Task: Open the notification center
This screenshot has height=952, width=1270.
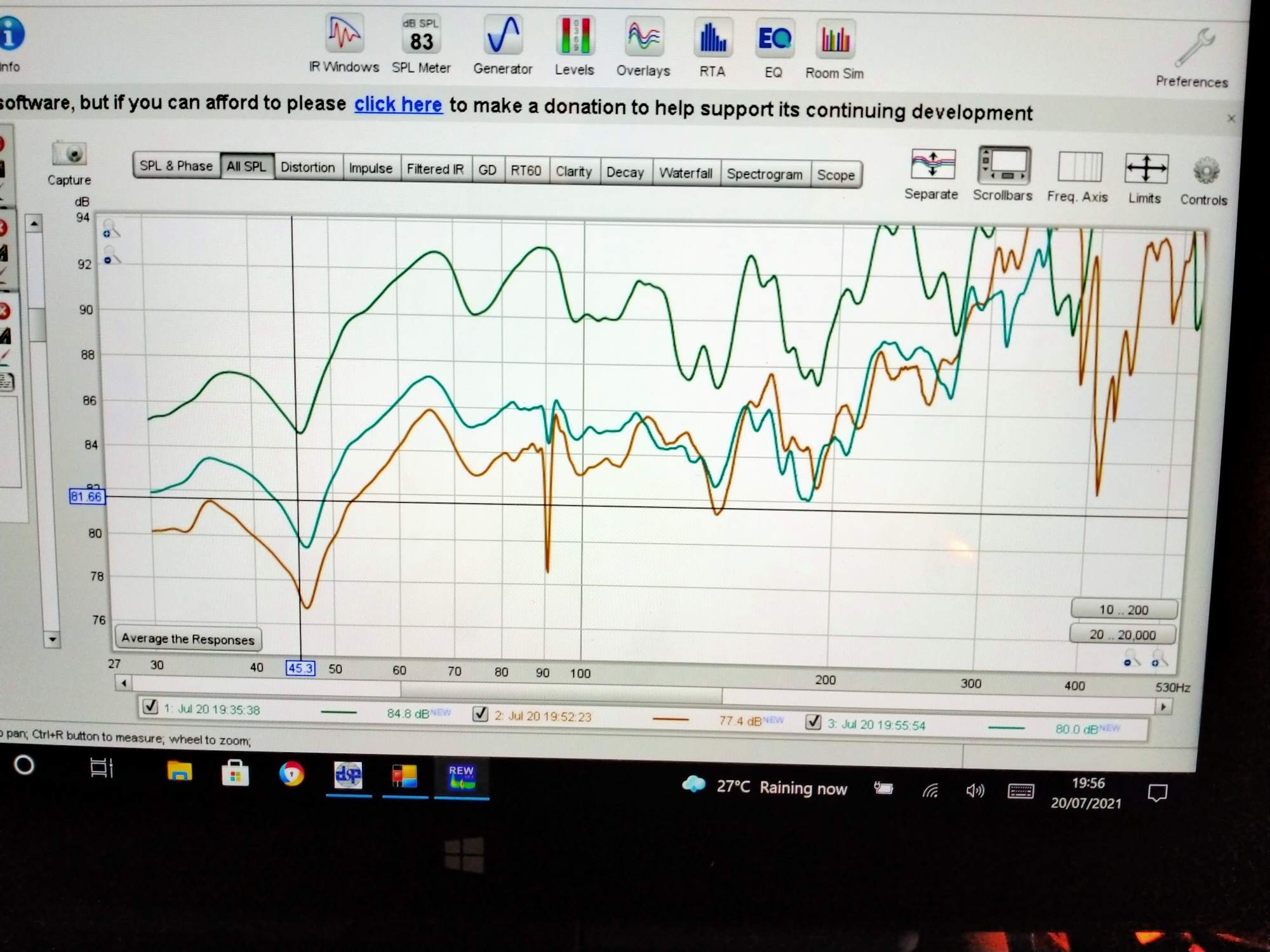Action: (x=1158, y=793)
